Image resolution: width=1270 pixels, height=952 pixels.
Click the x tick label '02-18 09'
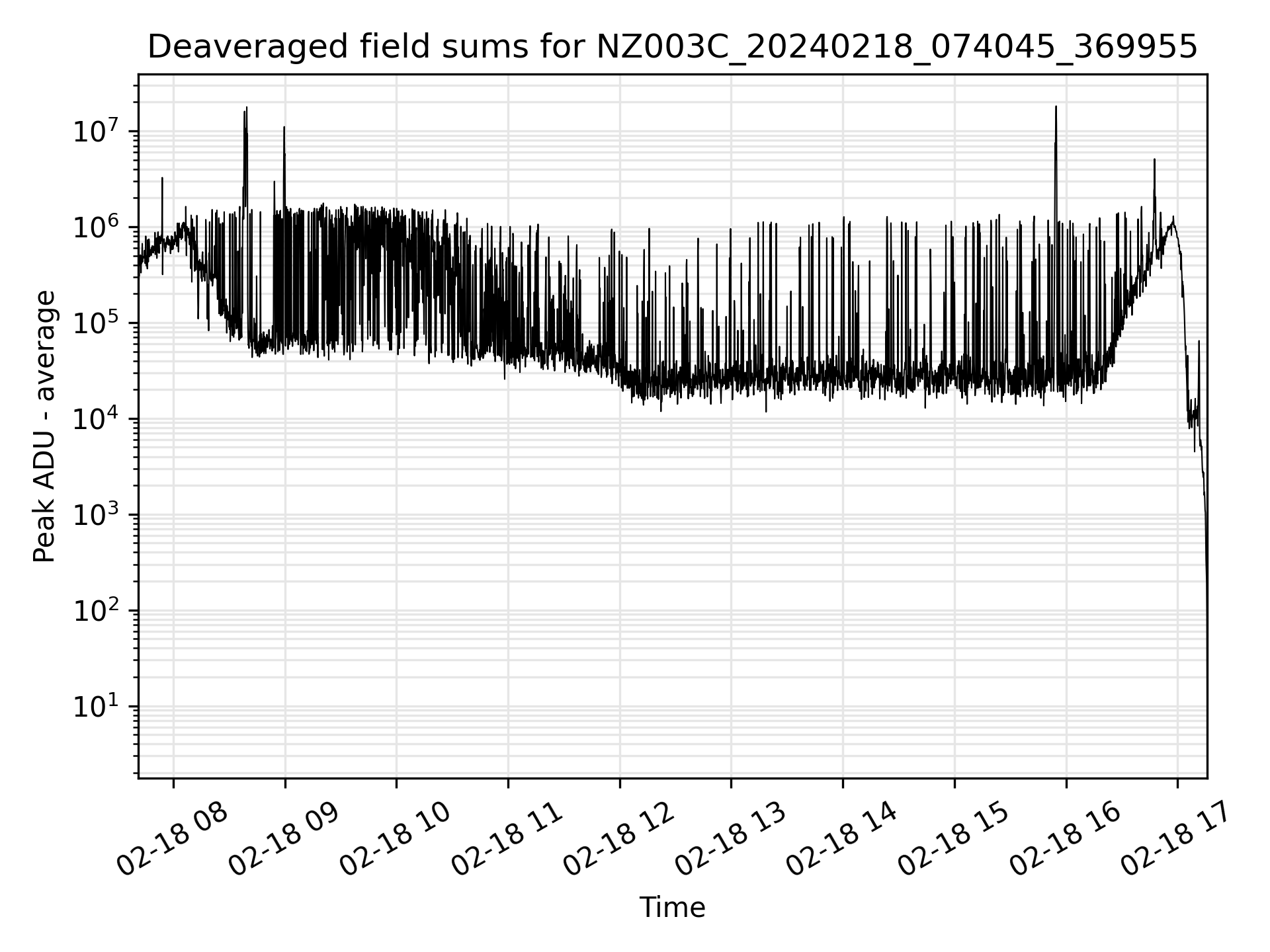click(284, 840)
